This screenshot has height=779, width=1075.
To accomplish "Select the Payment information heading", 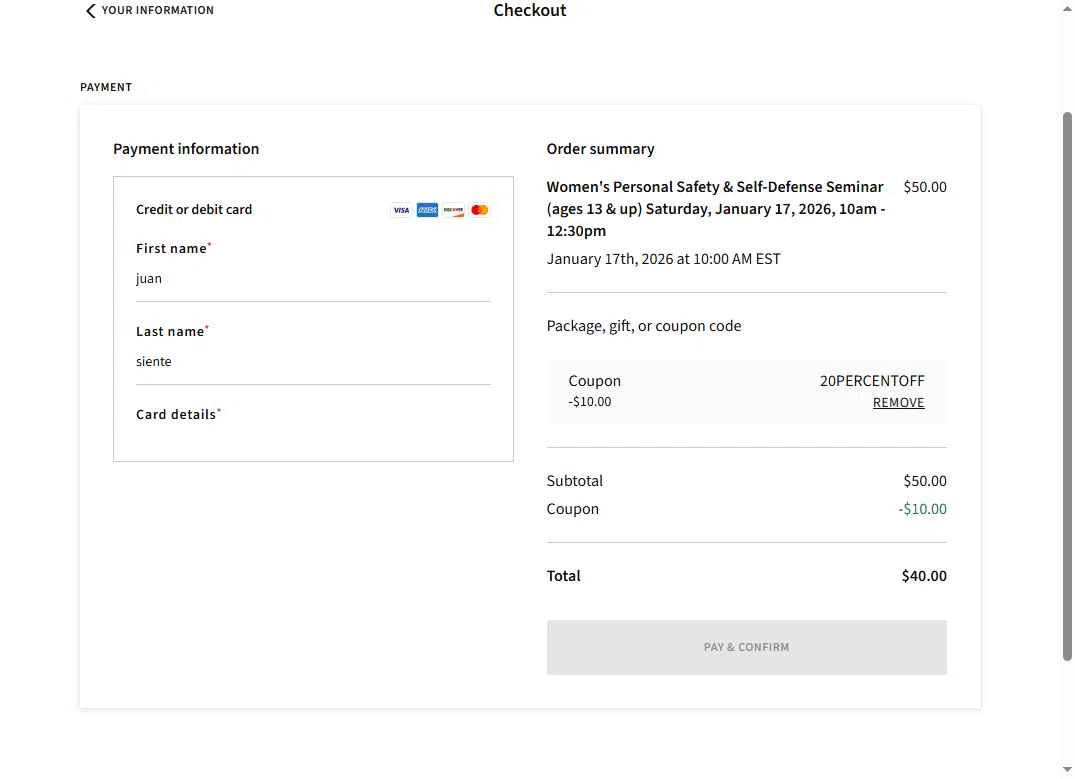I will pos(186,149).
